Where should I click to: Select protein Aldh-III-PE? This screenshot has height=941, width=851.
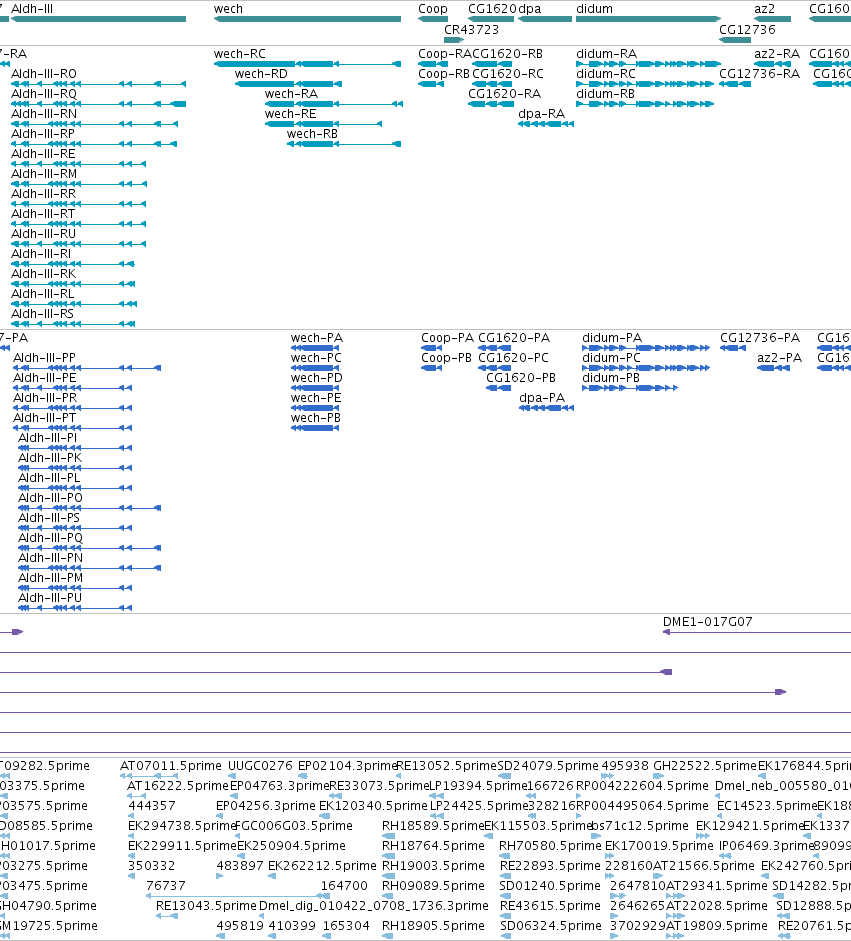coord(73,388)
